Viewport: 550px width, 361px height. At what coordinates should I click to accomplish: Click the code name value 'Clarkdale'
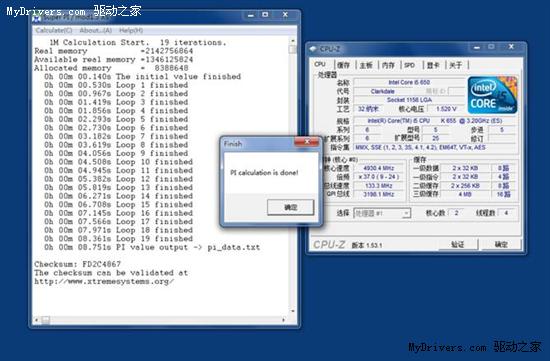pos(383,91)
